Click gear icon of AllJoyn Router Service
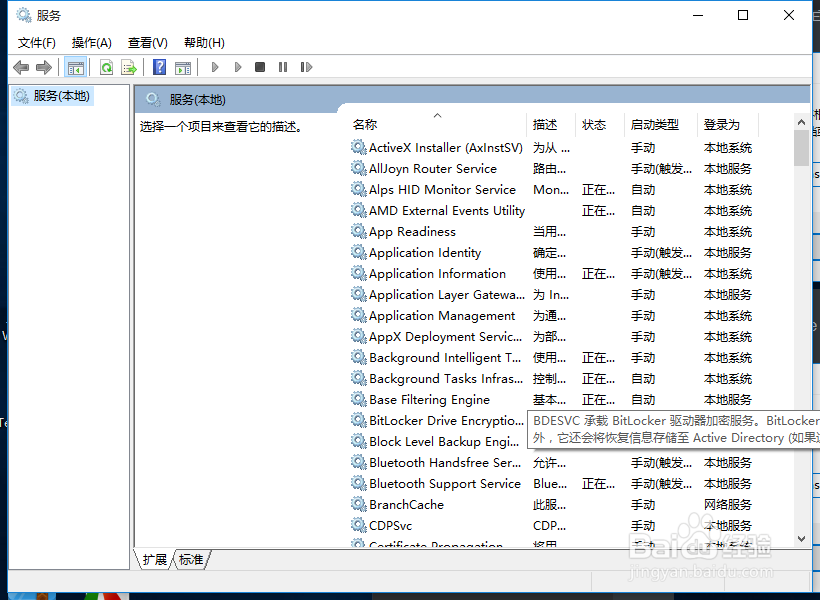 tap(358, 168)
